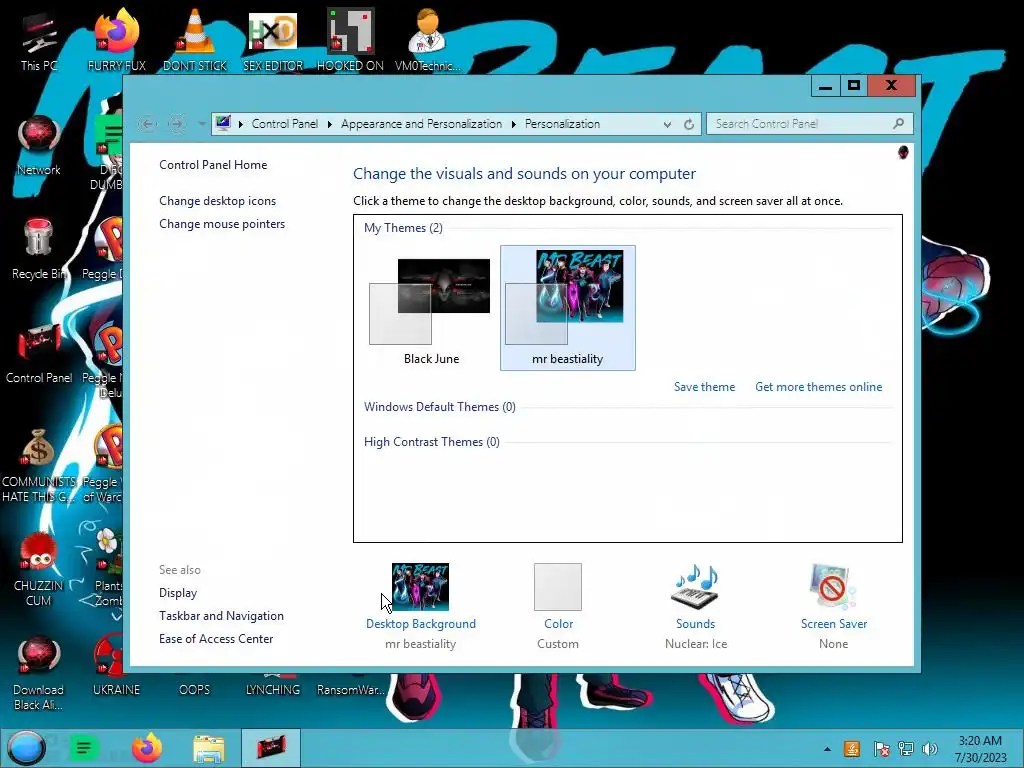The width and height of the screenshot is (1024, 768).
Task: Click the active Personalization taskbar button
Action: (270, 748)
